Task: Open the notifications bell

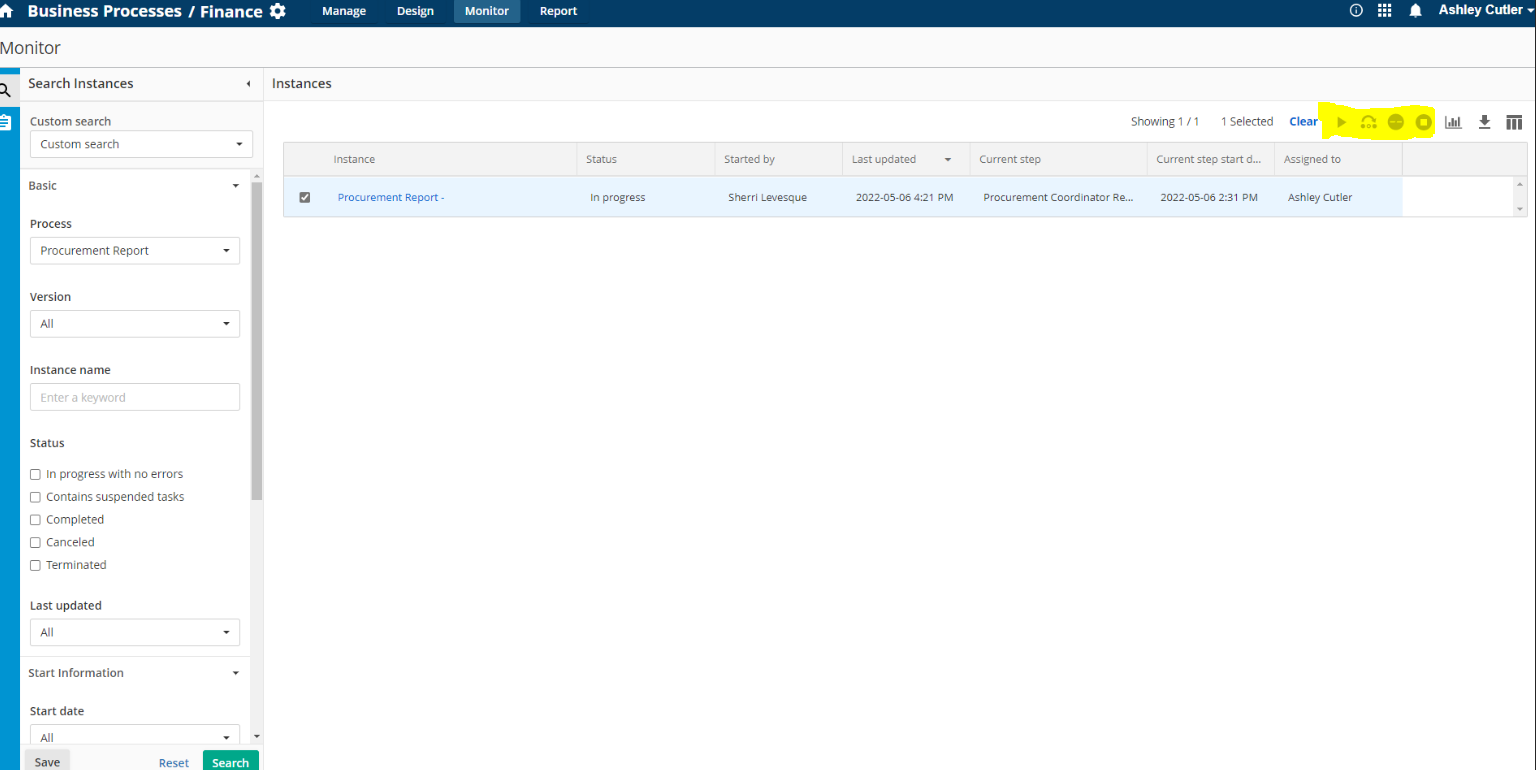Action: (x=1415, y=11)
